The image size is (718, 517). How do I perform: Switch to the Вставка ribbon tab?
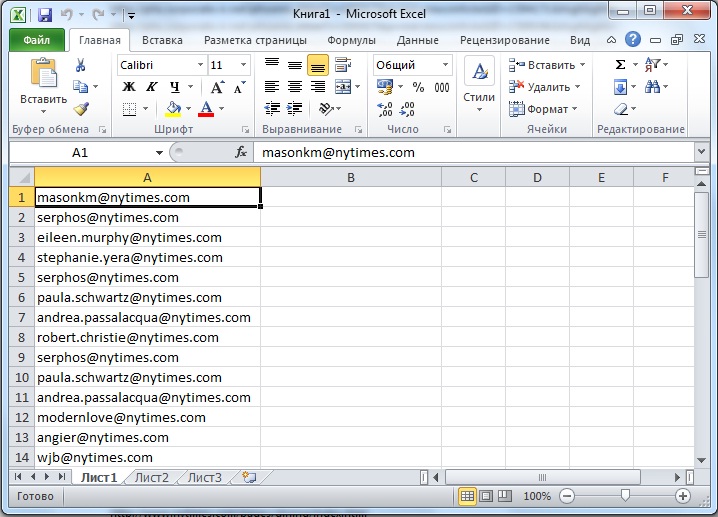click(x=162, y=40)
